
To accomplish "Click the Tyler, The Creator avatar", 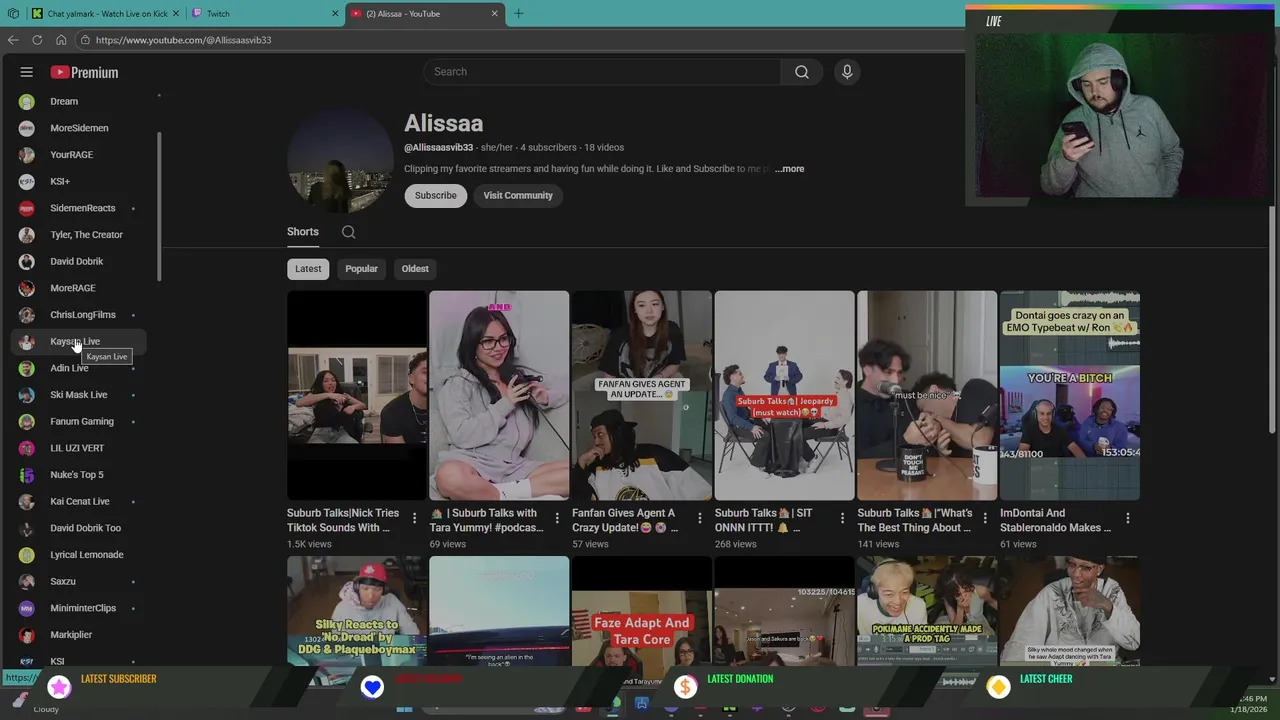I will [27, 235].
